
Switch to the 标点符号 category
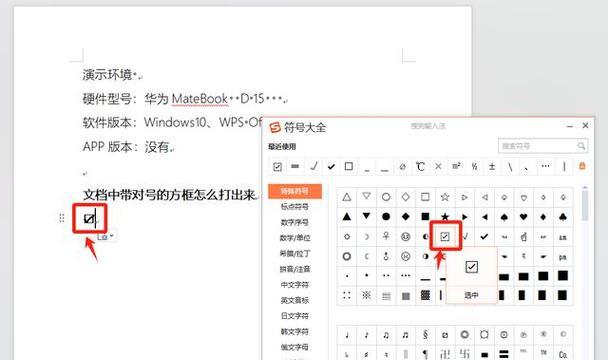coord(295,207)
